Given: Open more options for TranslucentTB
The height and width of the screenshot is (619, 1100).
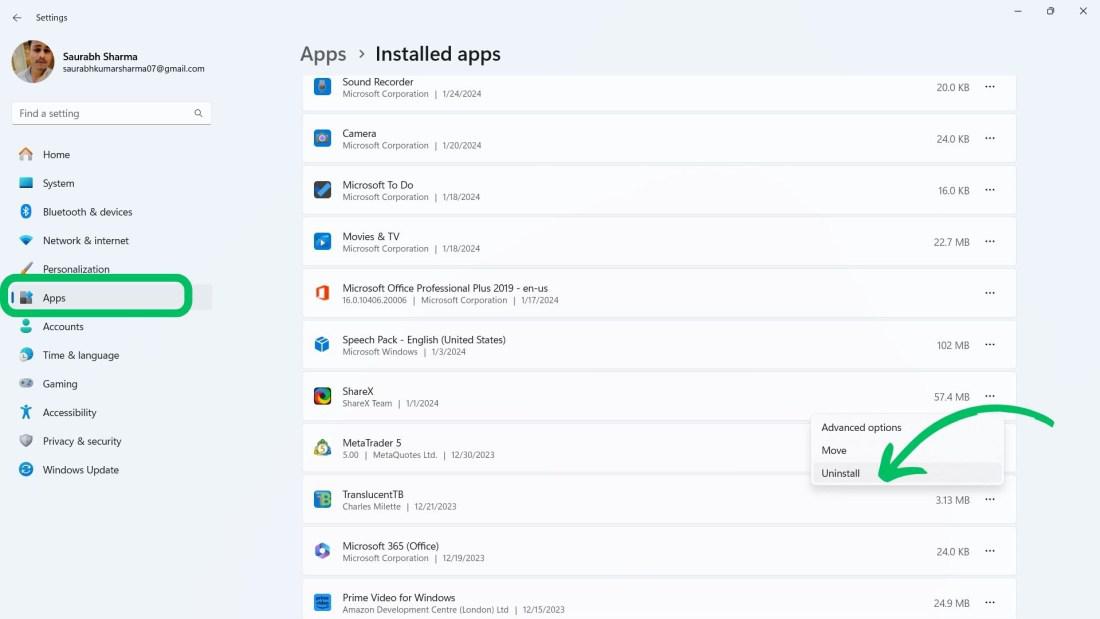Looking at the screenshot, I should (x=989, y=500).
